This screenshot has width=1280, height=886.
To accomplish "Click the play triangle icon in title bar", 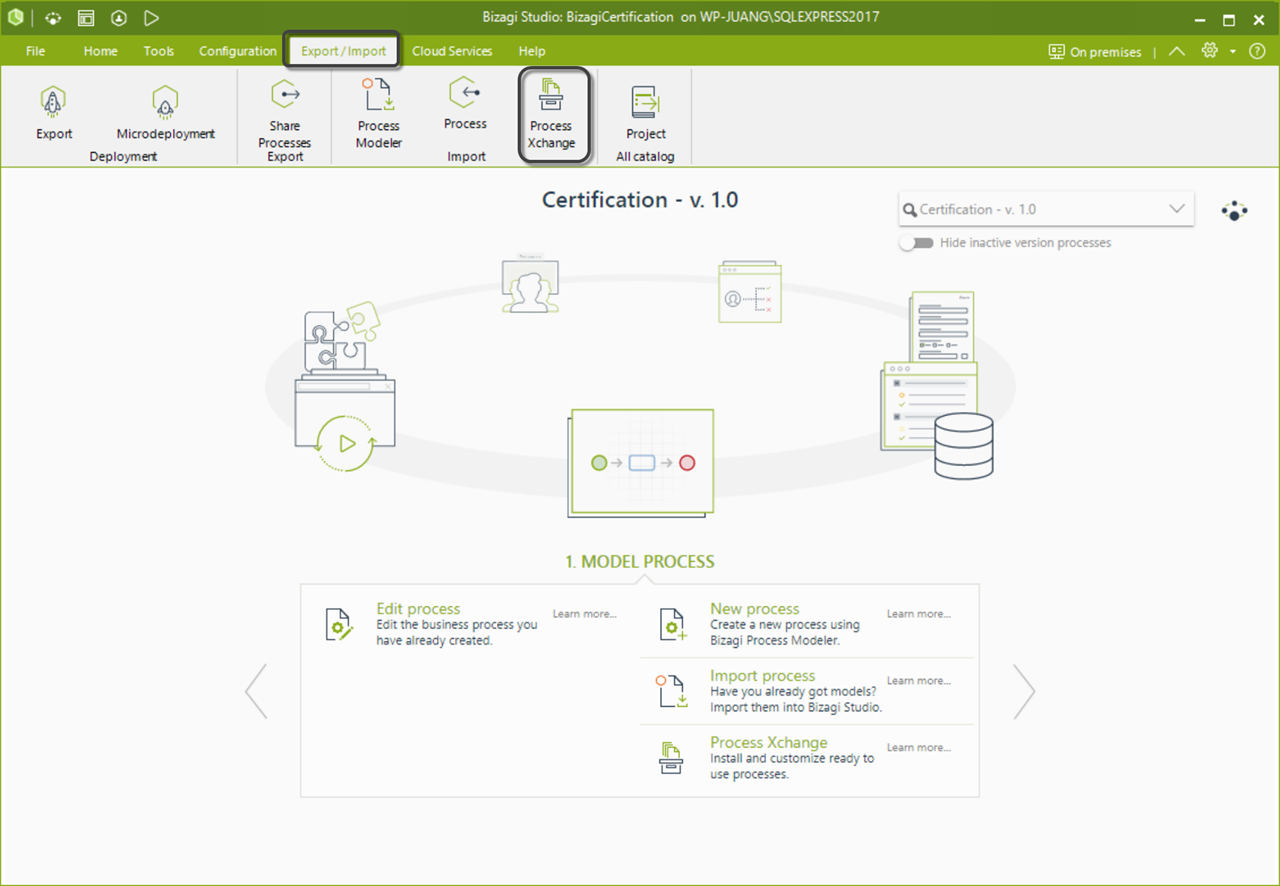I will coord(151,18).
